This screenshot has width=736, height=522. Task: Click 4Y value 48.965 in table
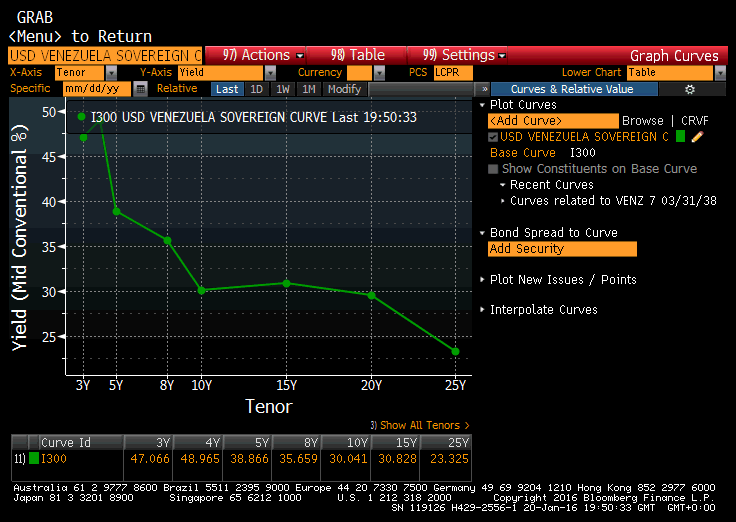pos(200,459)
